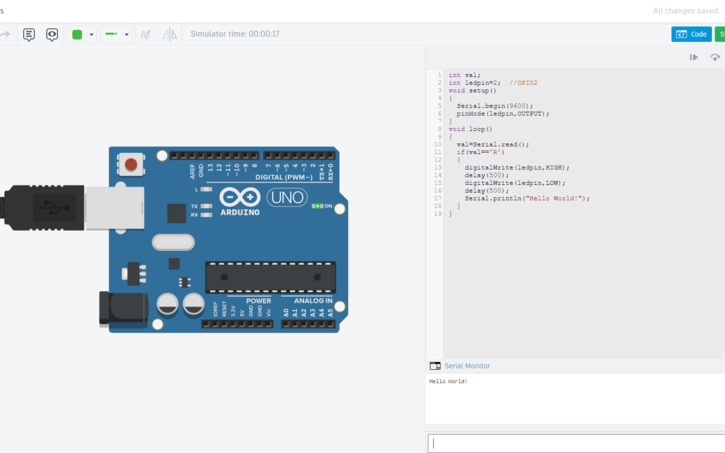Screen dimensions: 725x453
Task: Click the debugger resume play icon
Action: (x=693, y=58)
